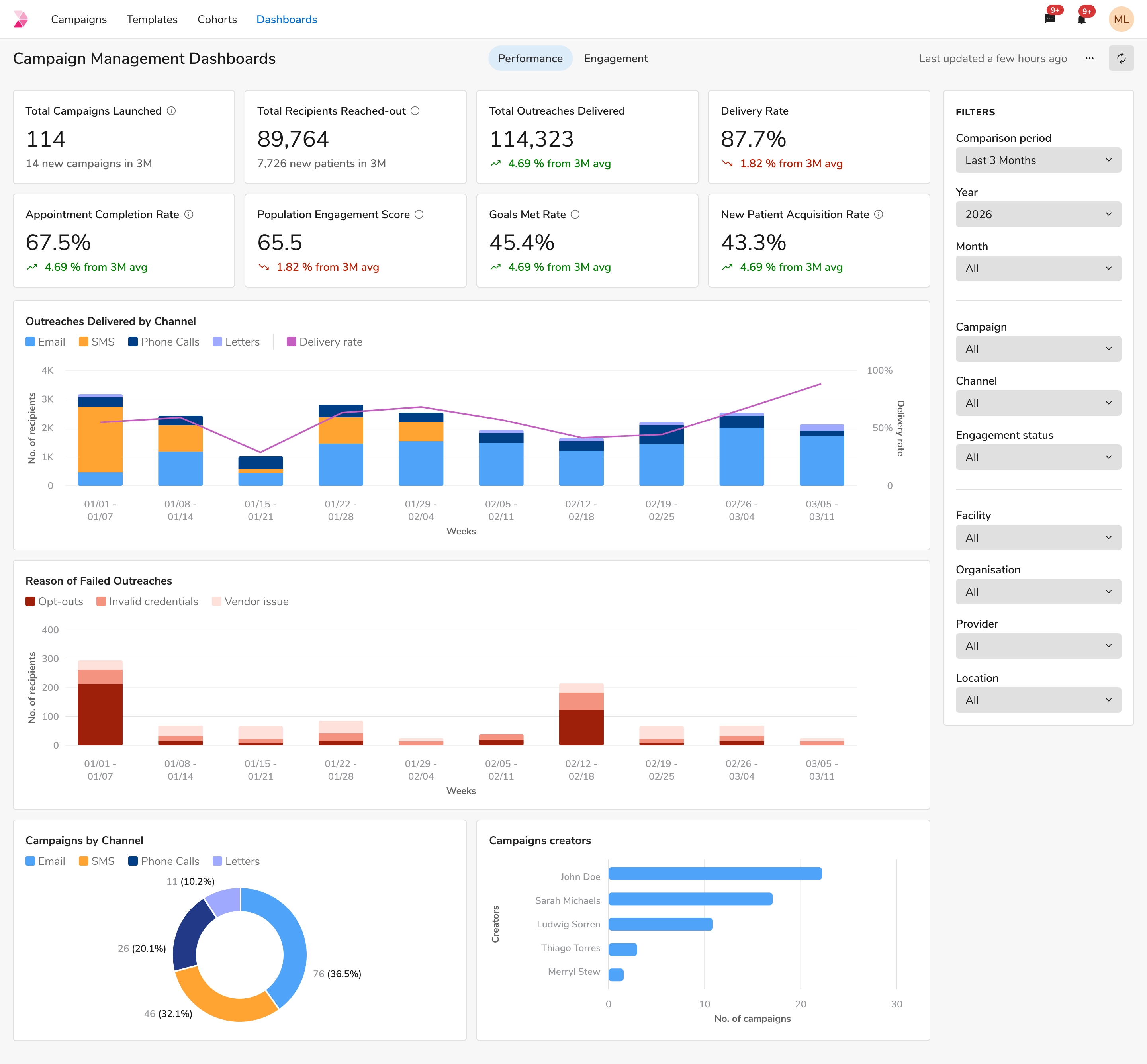Go to Campaigns in top navigation

[x=79, y=19]
